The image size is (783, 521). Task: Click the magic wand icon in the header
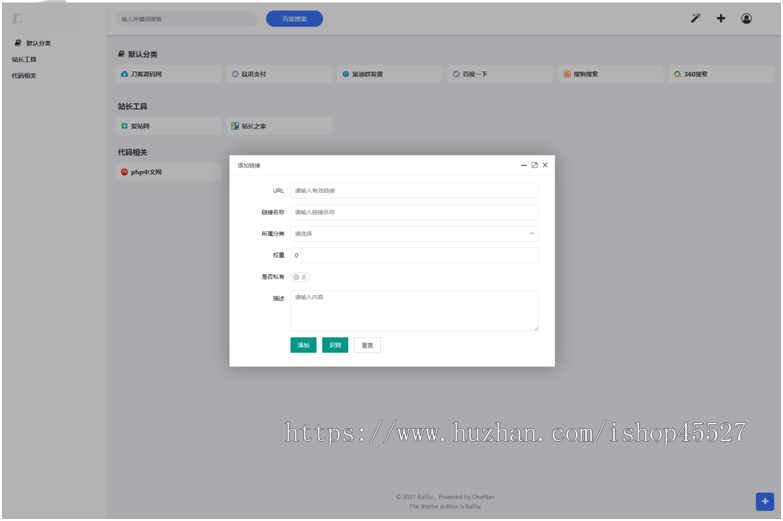[x=695, y=18]
